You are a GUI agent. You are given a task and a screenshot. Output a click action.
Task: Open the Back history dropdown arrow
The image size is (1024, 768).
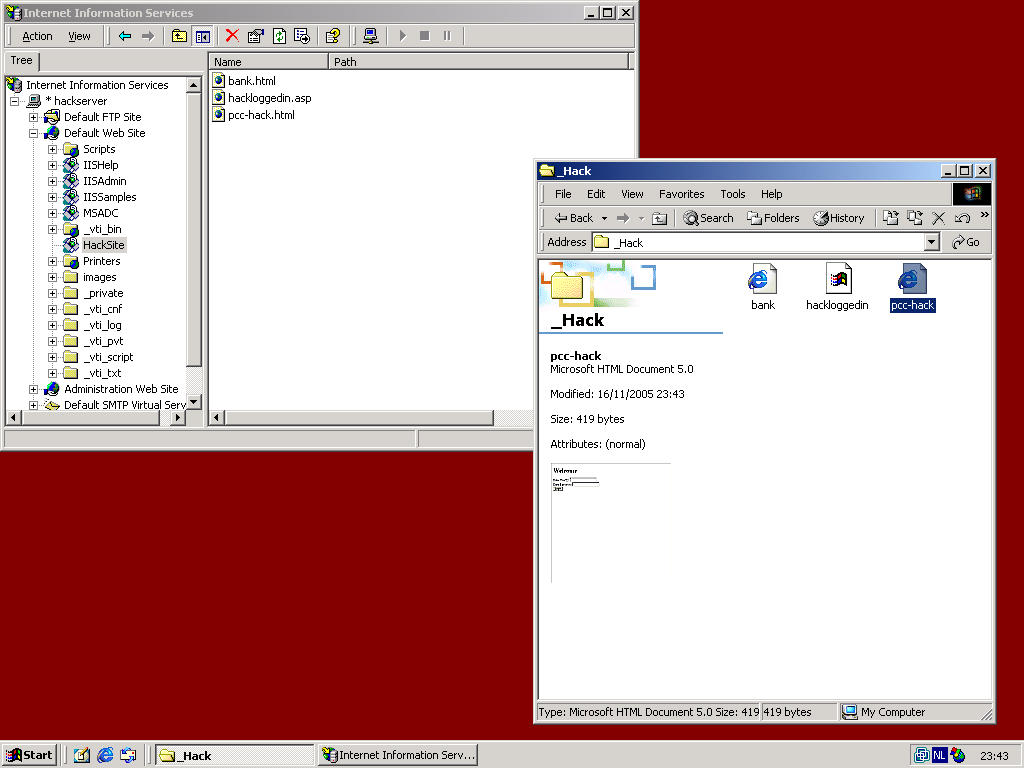tap(604, 218)
